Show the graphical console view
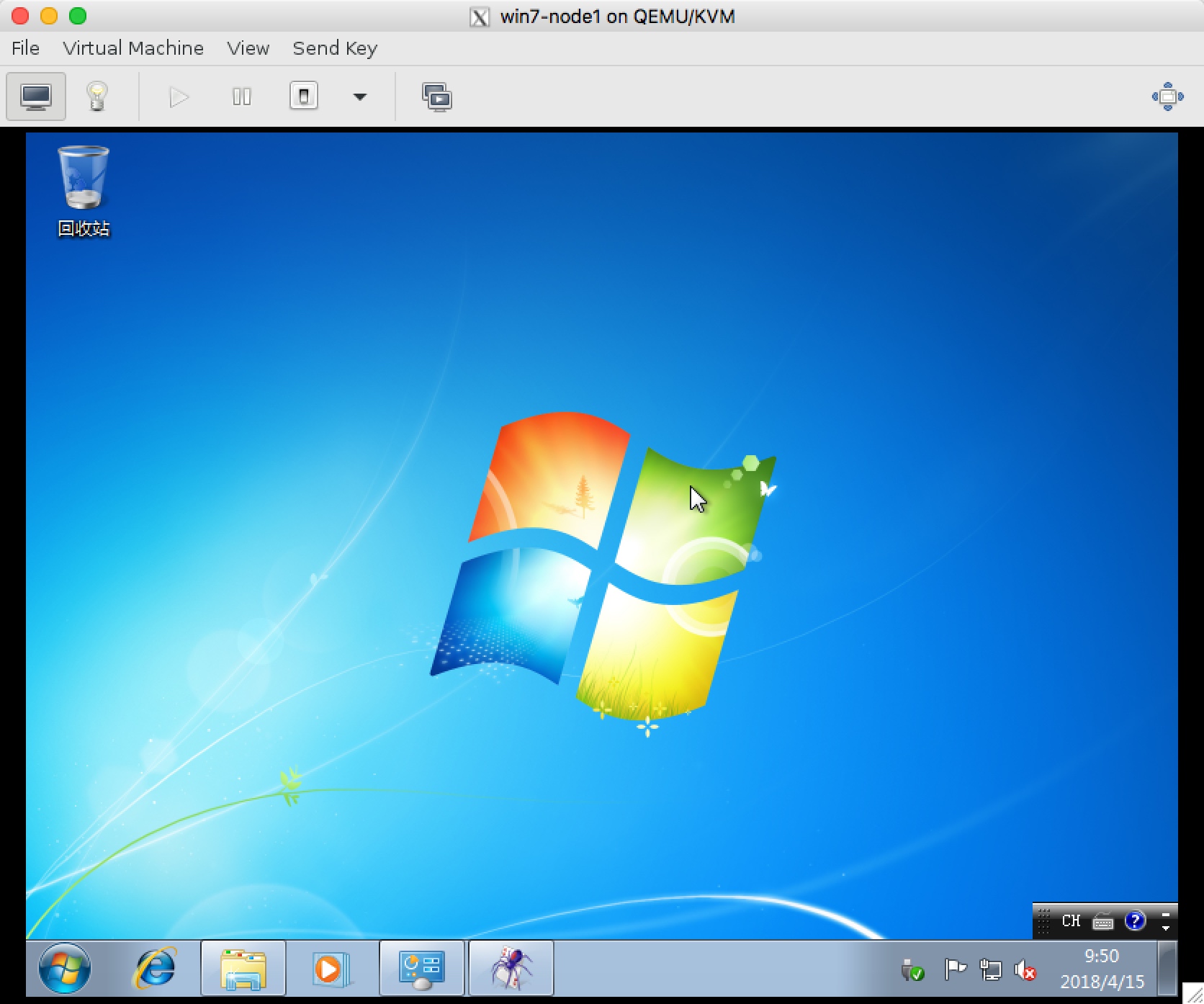Viewport: 1204px width, 1004px height. pyautogui.click(x=36, y=97)
